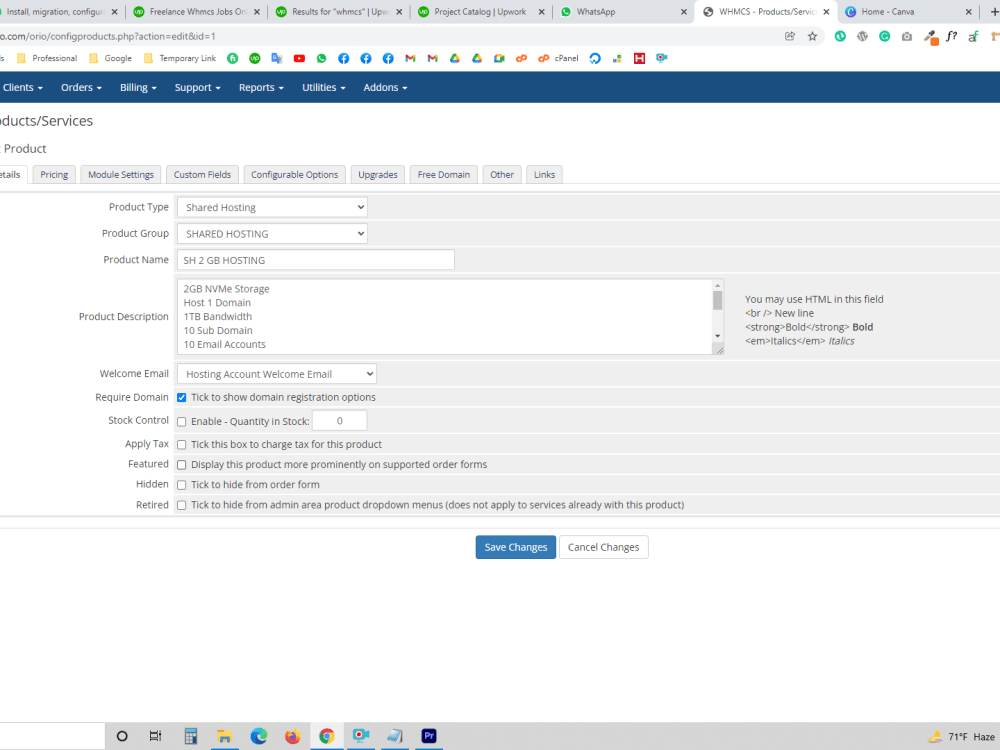
Task: Launch Premiere Pro from the taskbar
Action: 428,736
